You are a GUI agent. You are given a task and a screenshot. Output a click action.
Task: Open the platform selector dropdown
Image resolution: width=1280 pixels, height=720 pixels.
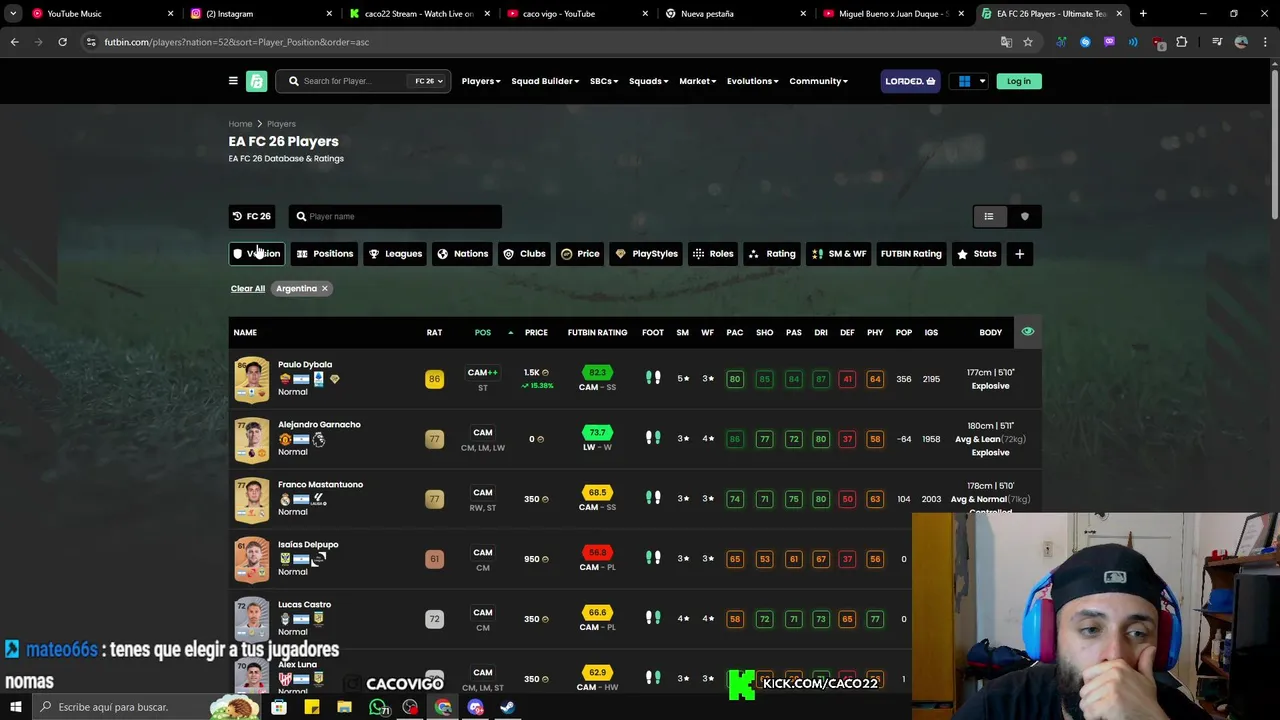[x=969, y=81]
